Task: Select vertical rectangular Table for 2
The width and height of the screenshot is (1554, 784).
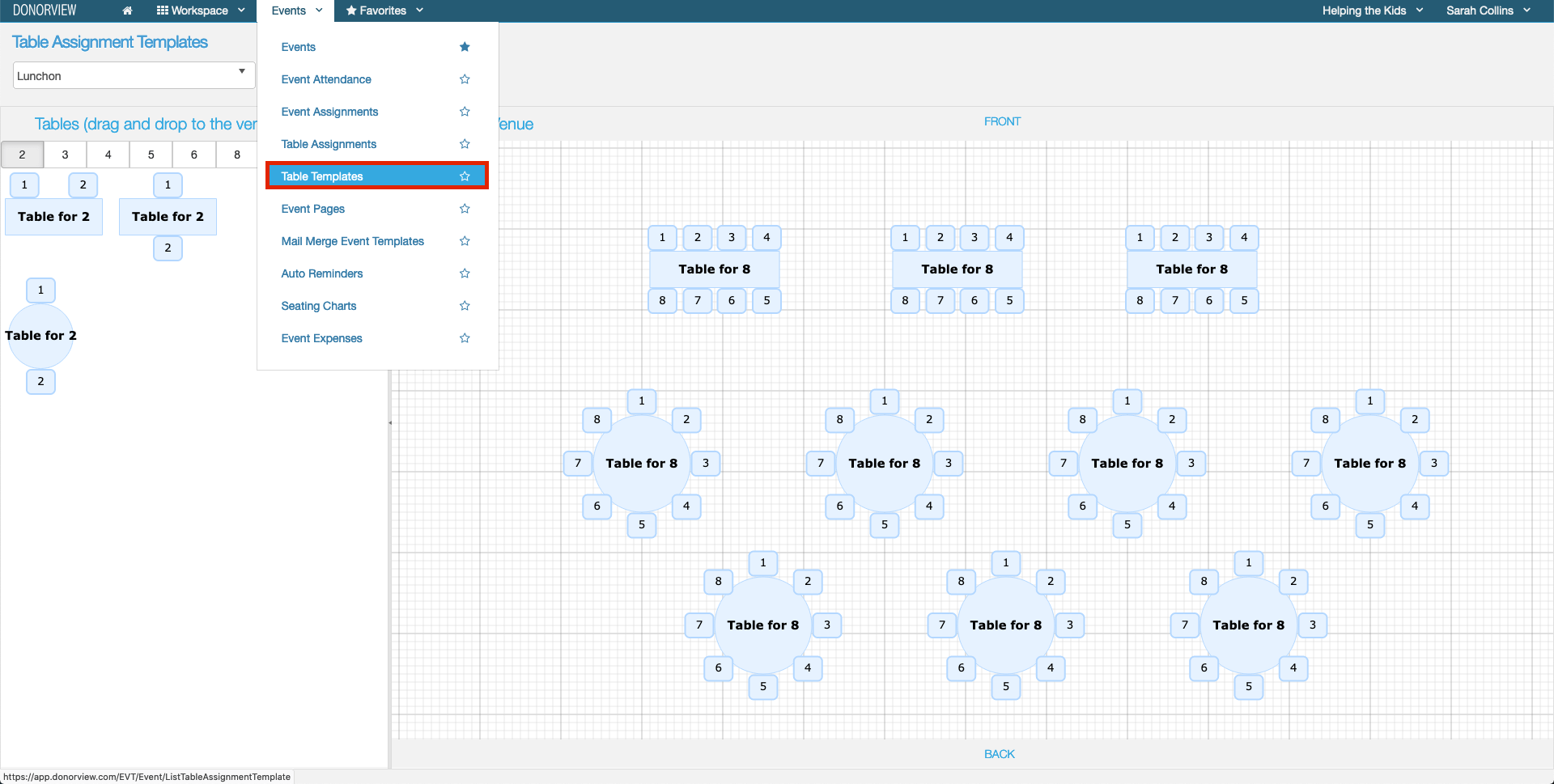Action: point(168,217)
